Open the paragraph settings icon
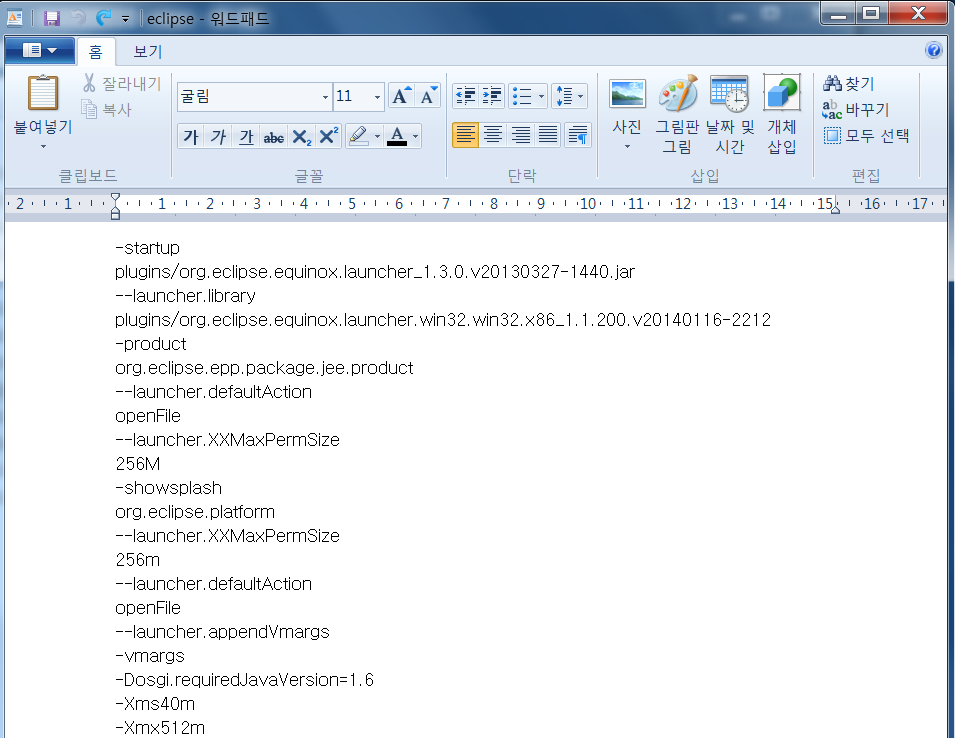This screenshot has width=955, height=738. (578, 135)
